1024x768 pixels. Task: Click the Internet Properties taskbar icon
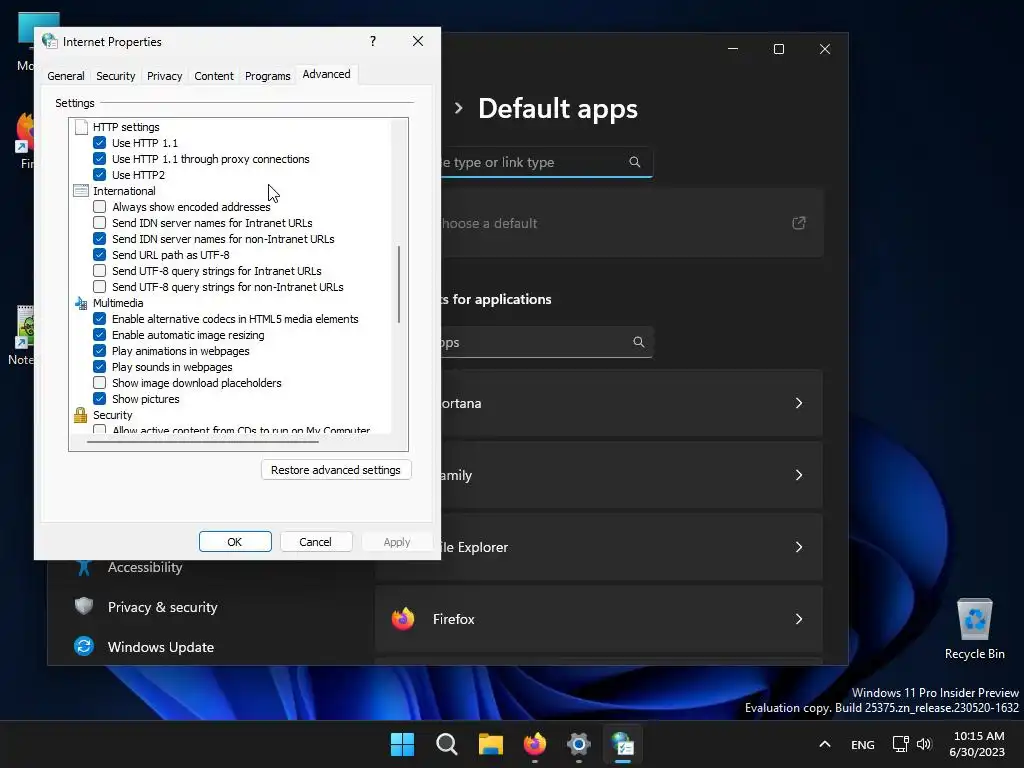[x=623, y=744]
